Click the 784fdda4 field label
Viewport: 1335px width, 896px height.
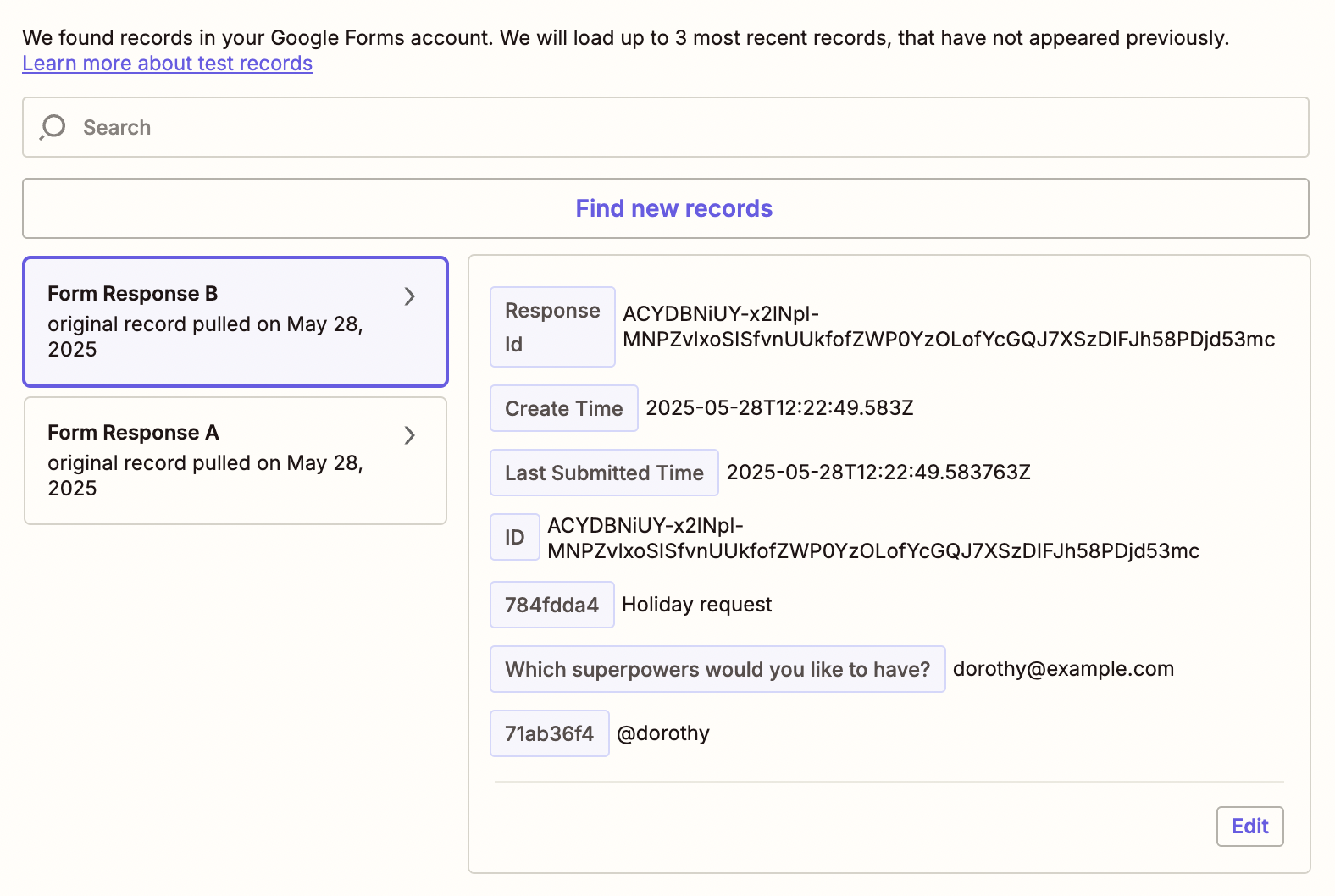click(x=551, y=605)
